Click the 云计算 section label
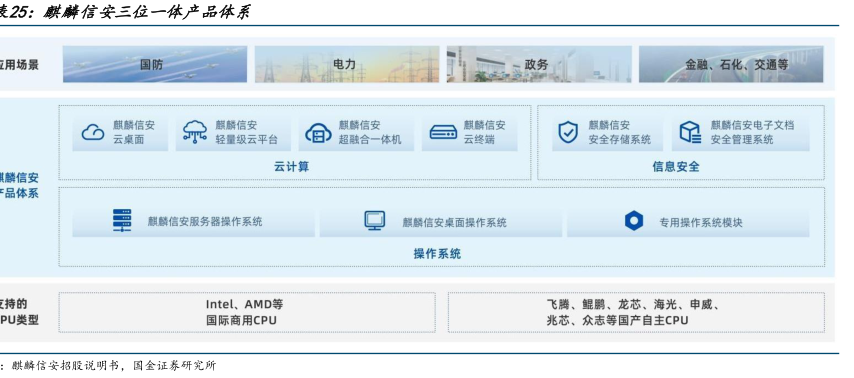Viewport: 854px width, 378px height. (291, 167)
